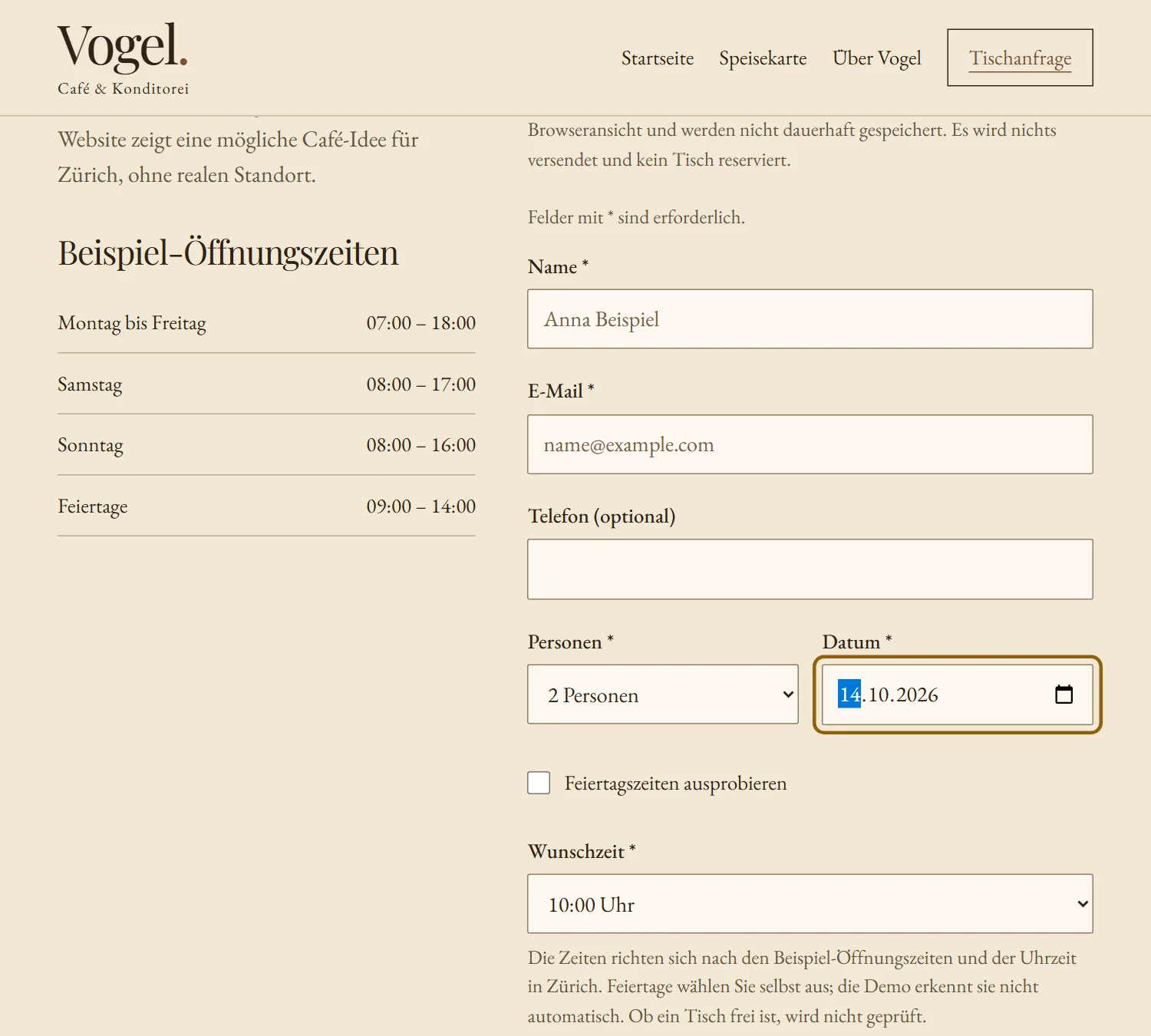Click the Name field label

558,267
